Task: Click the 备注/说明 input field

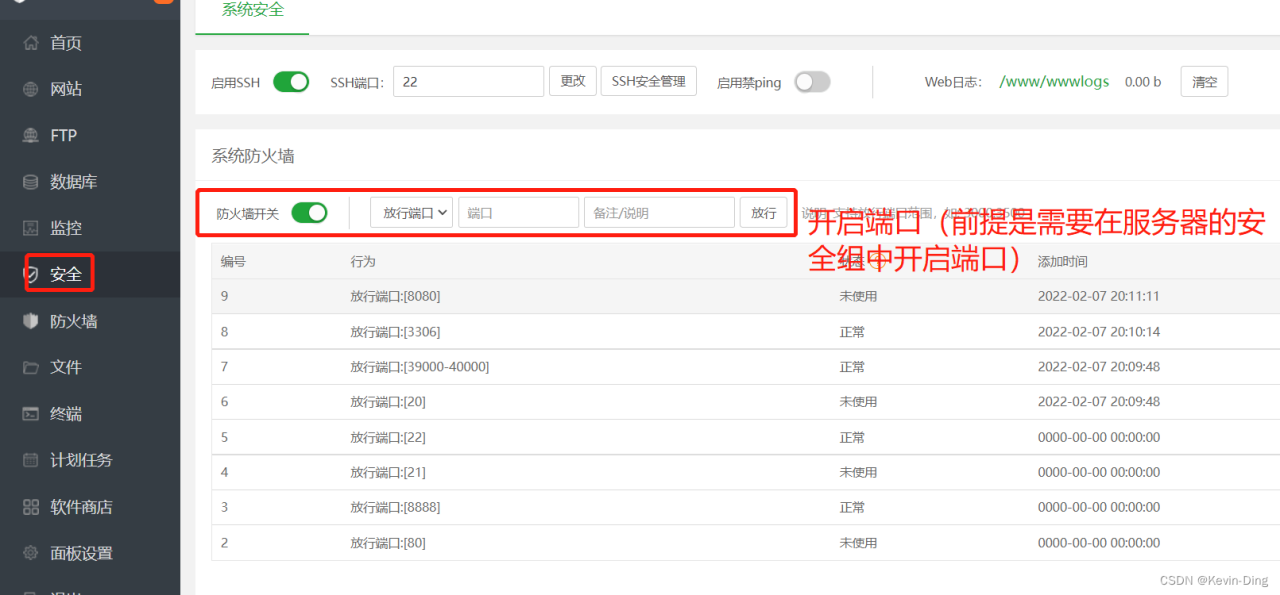Action: (659, 213)
